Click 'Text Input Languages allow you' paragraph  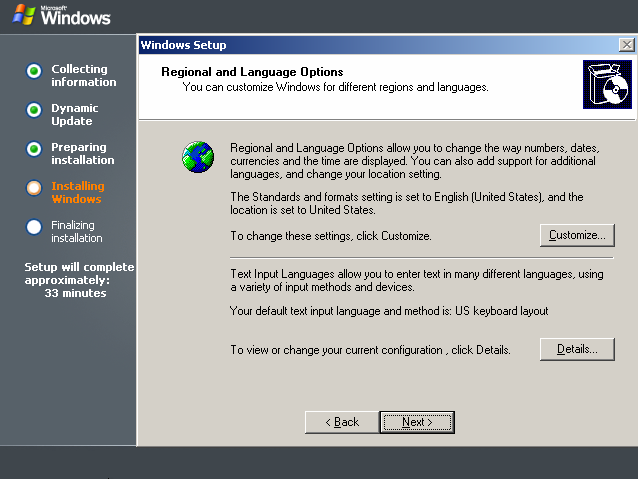click(x=417, y=280)
